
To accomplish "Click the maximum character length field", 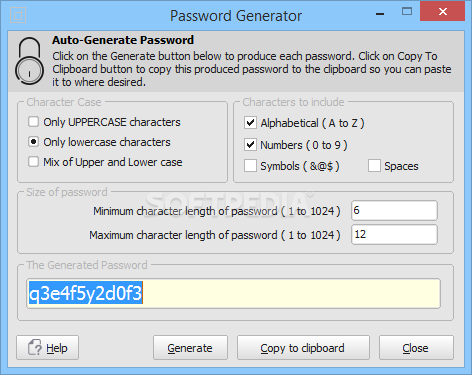I will point(394,234).
